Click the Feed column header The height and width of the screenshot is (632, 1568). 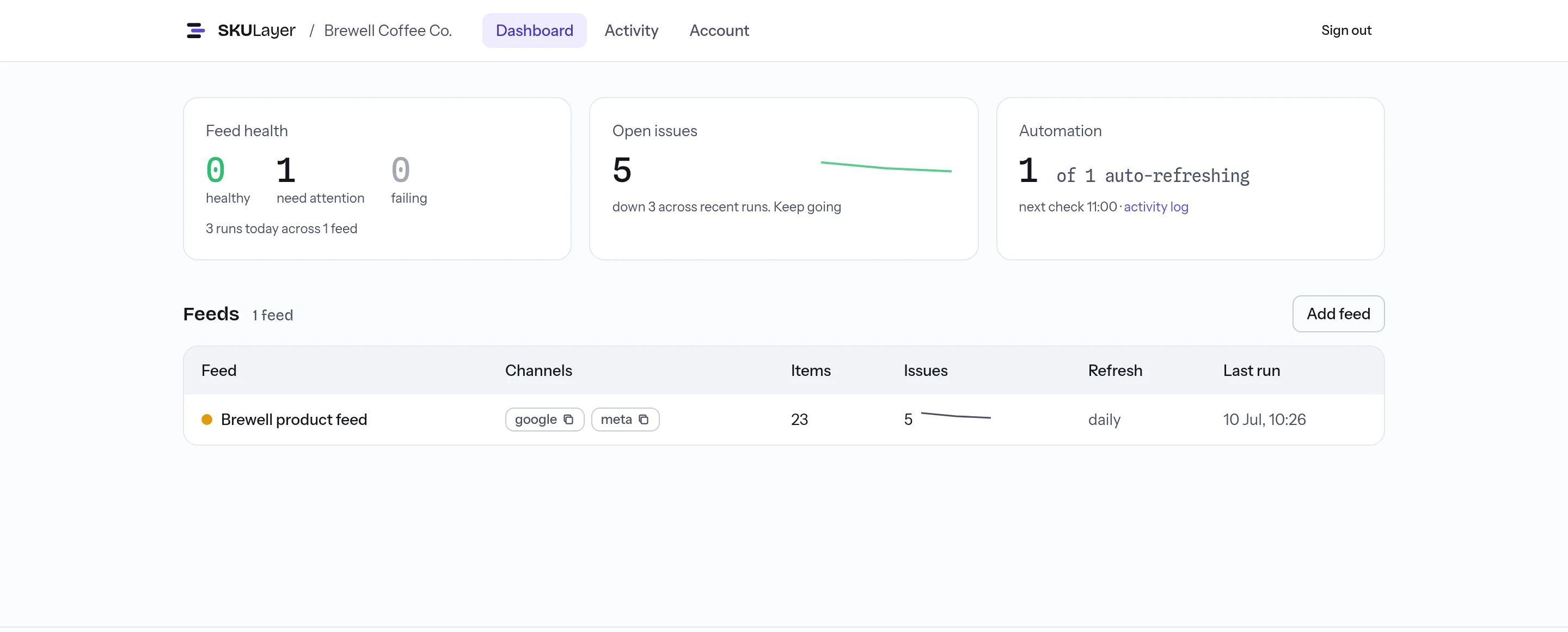click(218, 371)
